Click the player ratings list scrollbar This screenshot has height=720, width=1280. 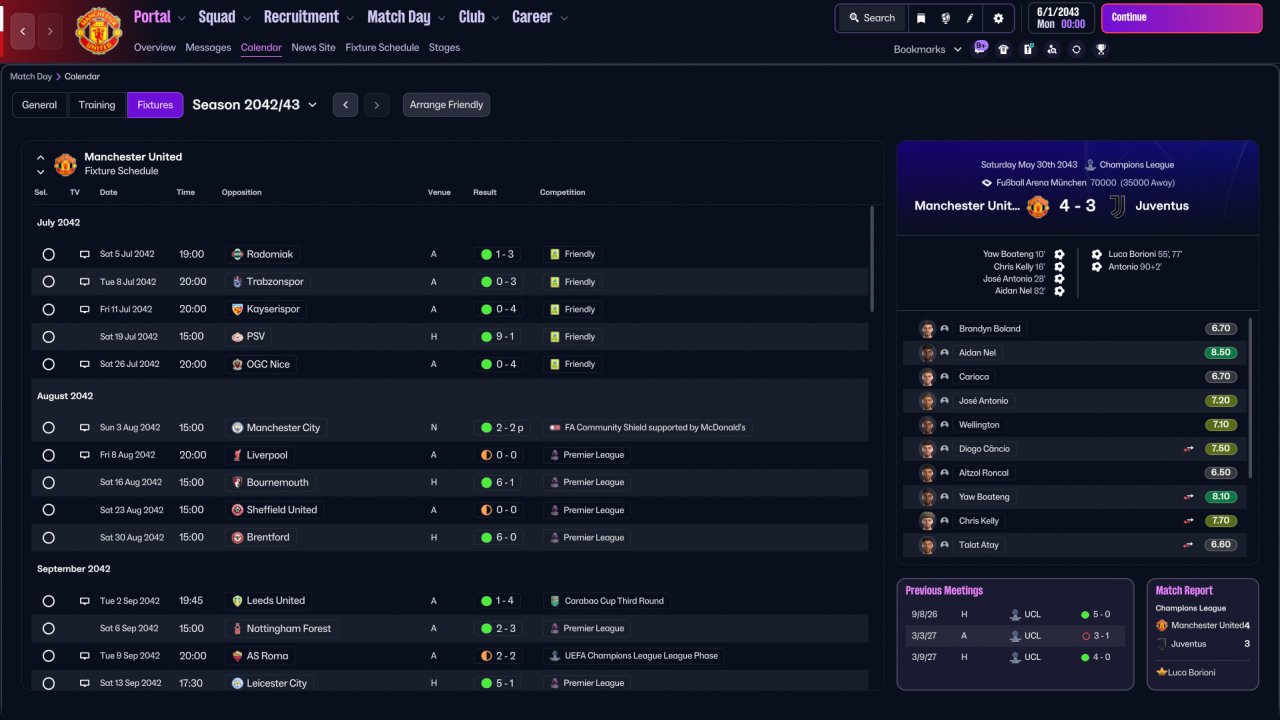[1250, 398]
